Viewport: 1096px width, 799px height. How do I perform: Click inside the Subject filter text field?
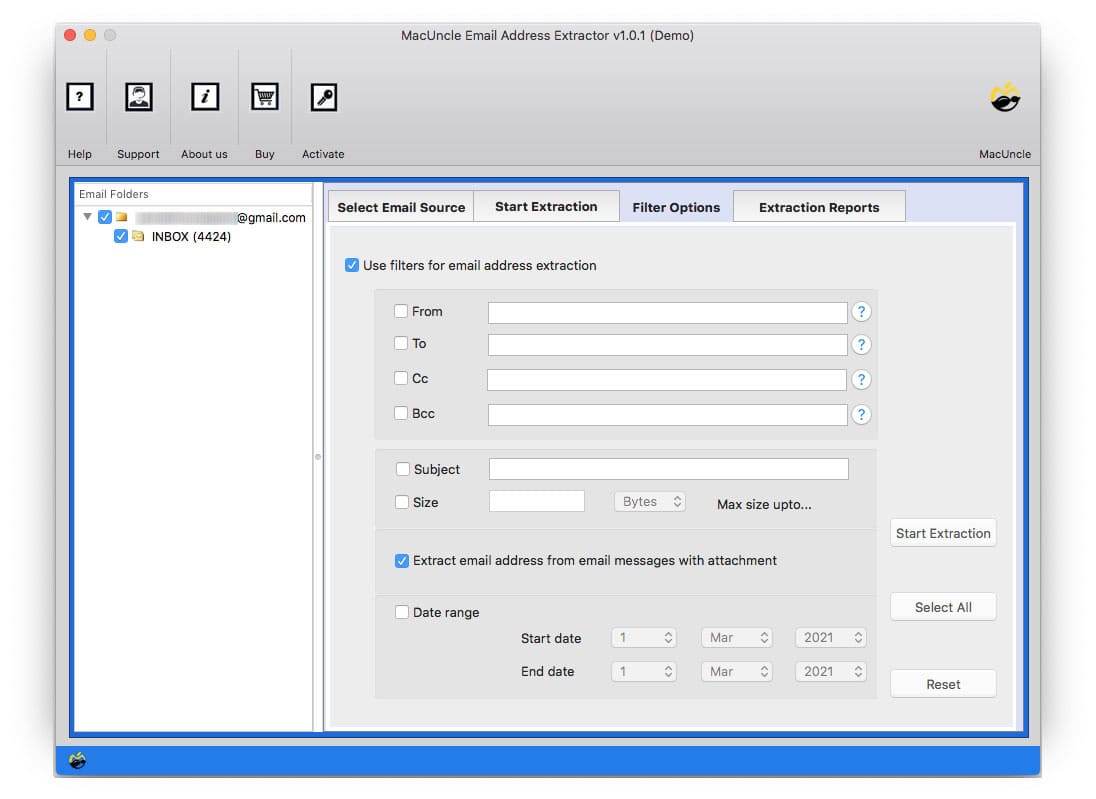point(667,468)
